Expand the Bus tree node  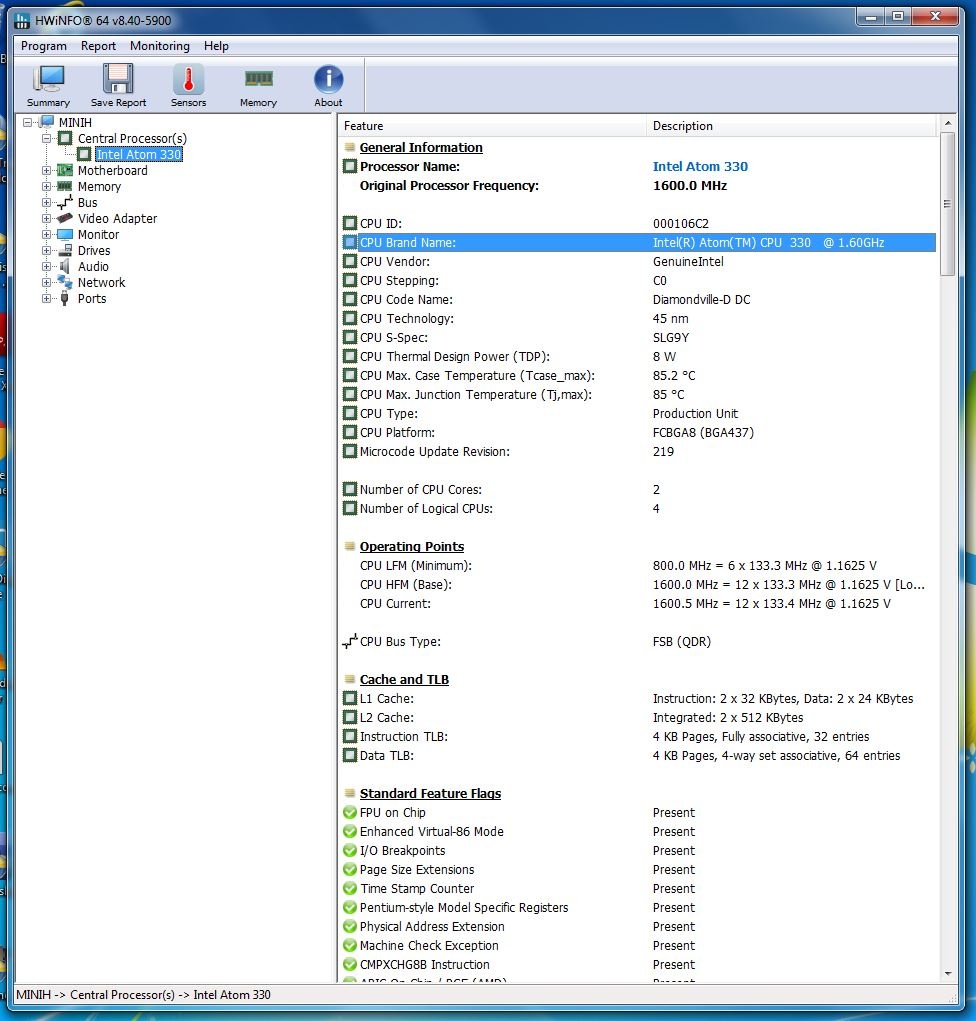pyautogui.click(x=46, y=203)
